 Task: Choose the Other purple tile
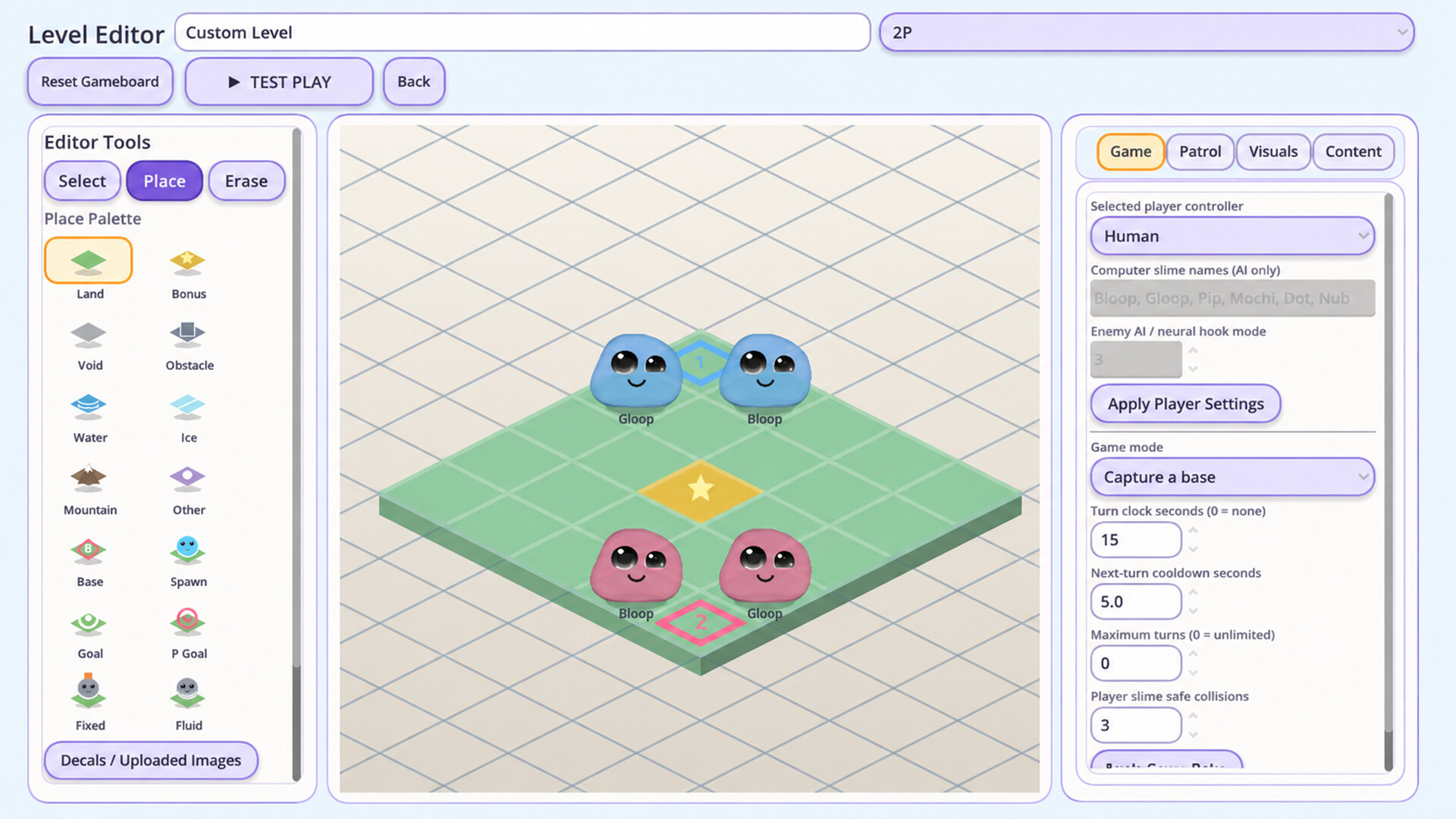pos(188,479)
